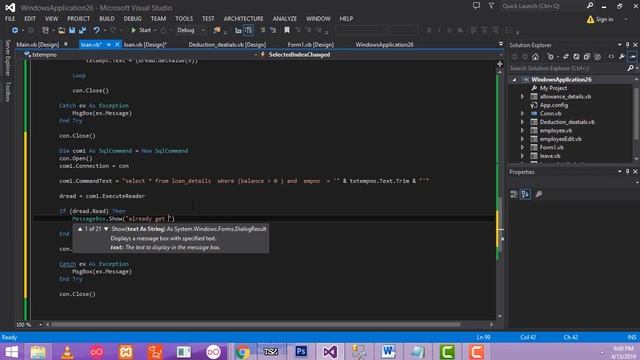Click notifications filter icon in title bar
The height and width of the screenshot is (360, 640).
tap(491, 6)
